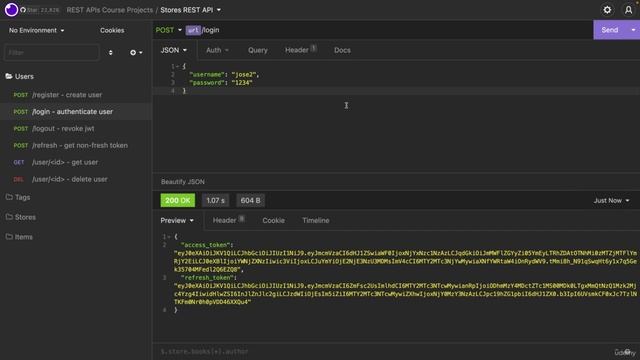640x360 pixels.
Task: Expand the Stores folder
Action: tap(21, 217)
